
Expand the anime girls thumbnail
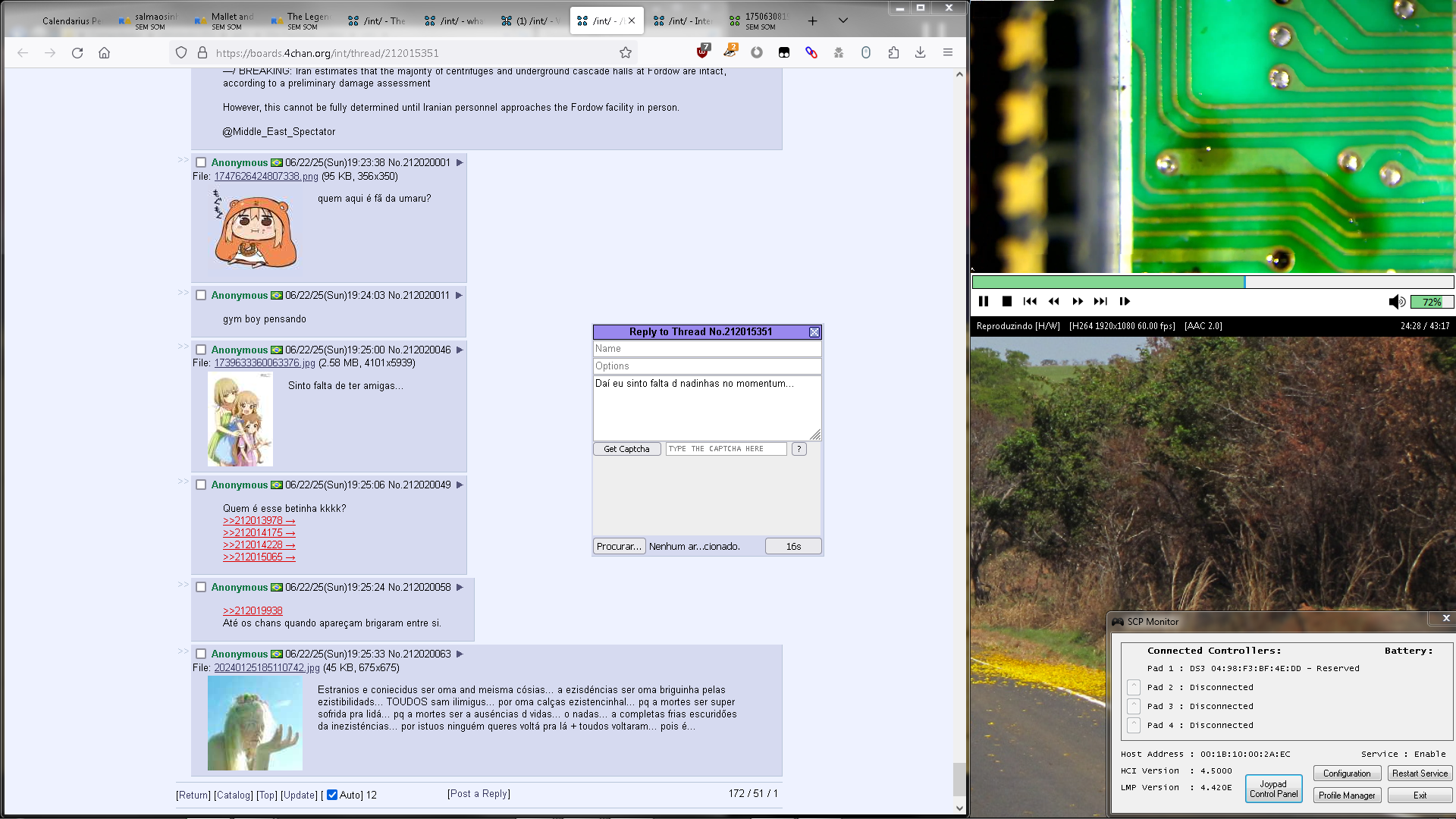point(240,419)
